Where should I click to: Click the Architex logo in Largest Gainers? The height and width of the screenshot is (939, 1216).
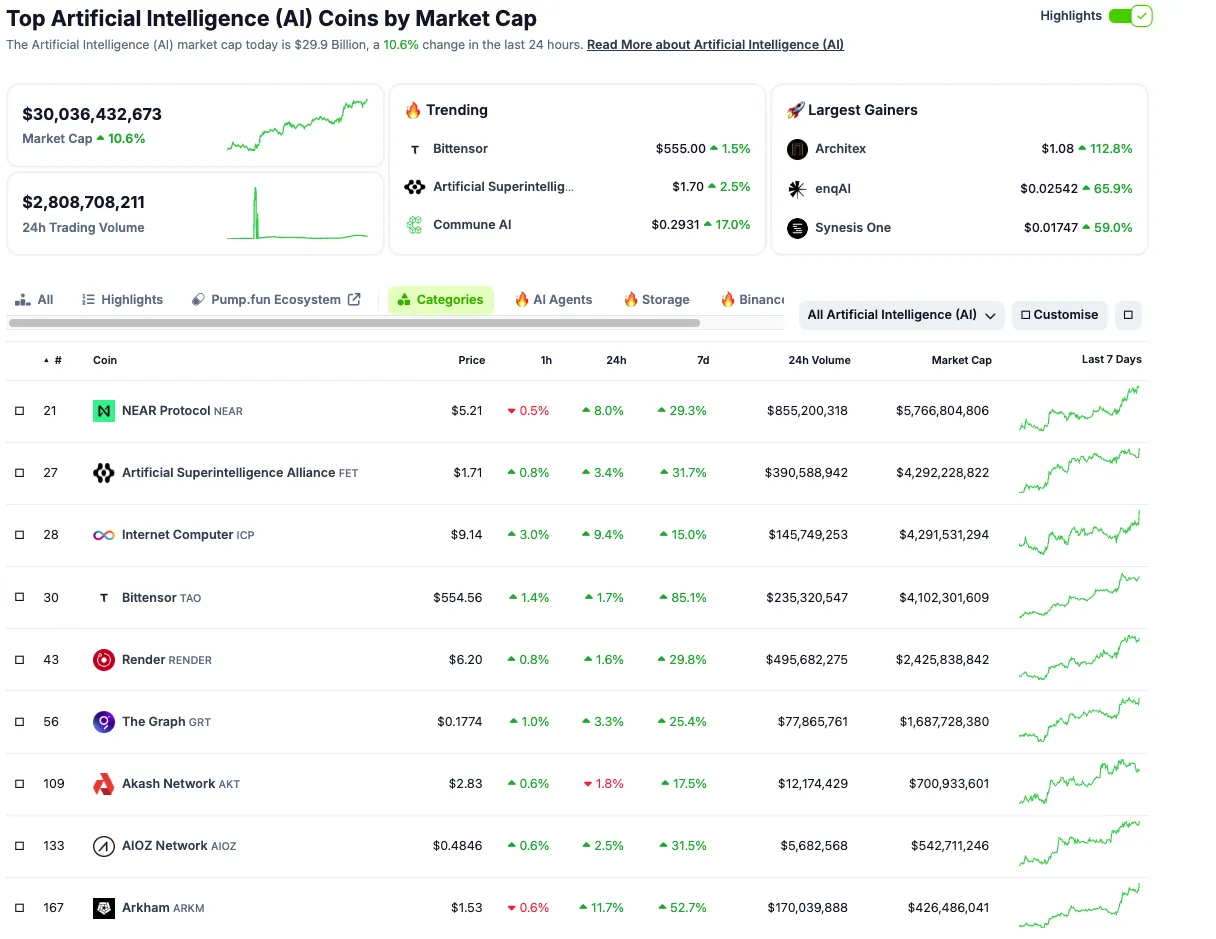pos(797,148)
